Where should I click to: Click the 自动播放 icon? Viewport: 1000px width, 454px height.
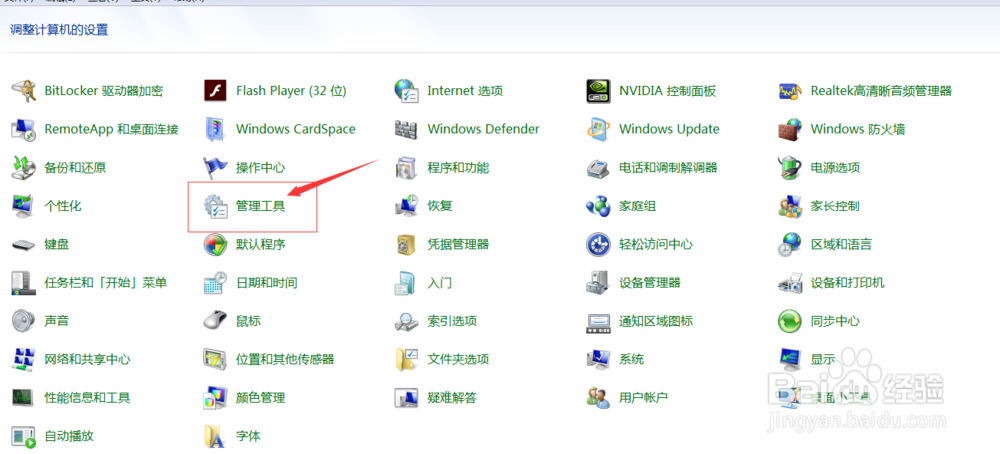click(x=24, y=436)
